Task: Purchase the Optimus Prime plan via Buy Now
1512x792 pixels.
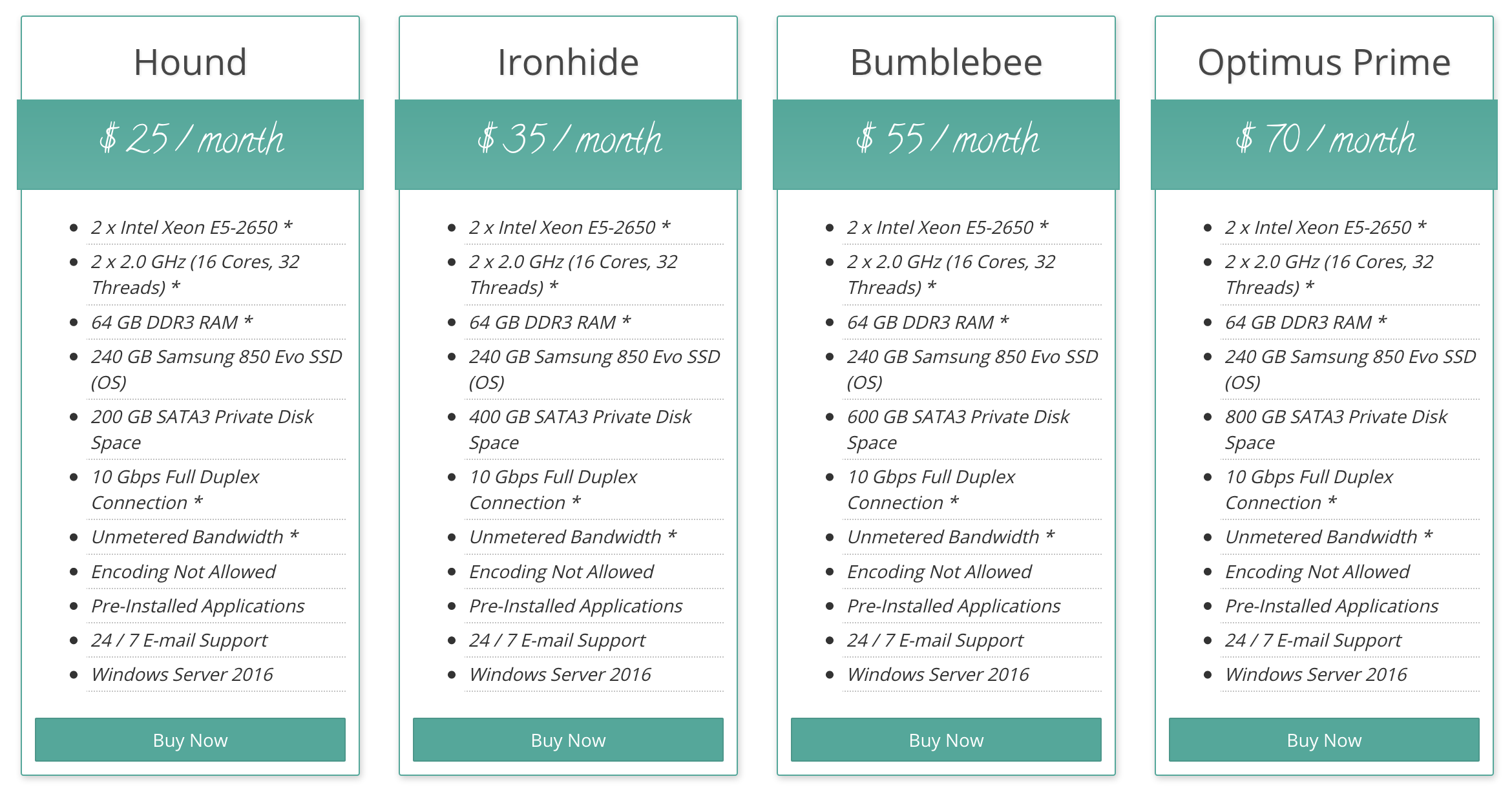Action: (x=1324, y=740)
